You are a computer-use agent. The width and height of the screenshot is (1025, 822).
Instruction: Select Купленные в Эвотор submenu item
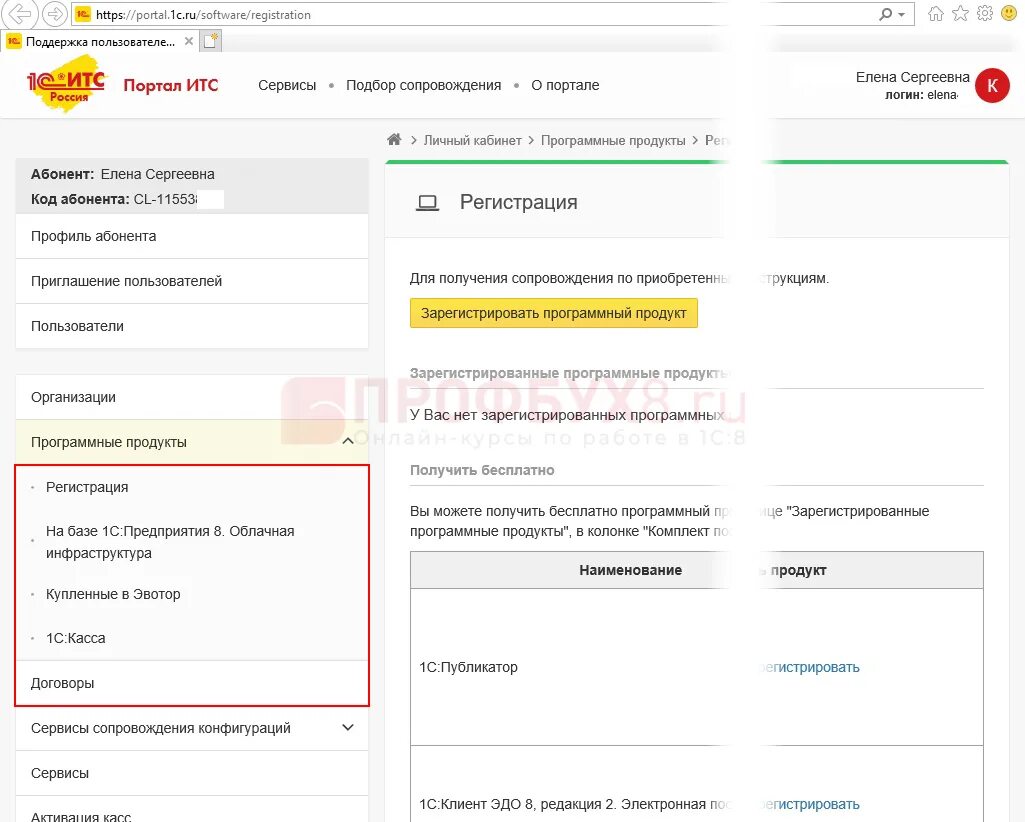pyautogui.click(x=113, y=594)
